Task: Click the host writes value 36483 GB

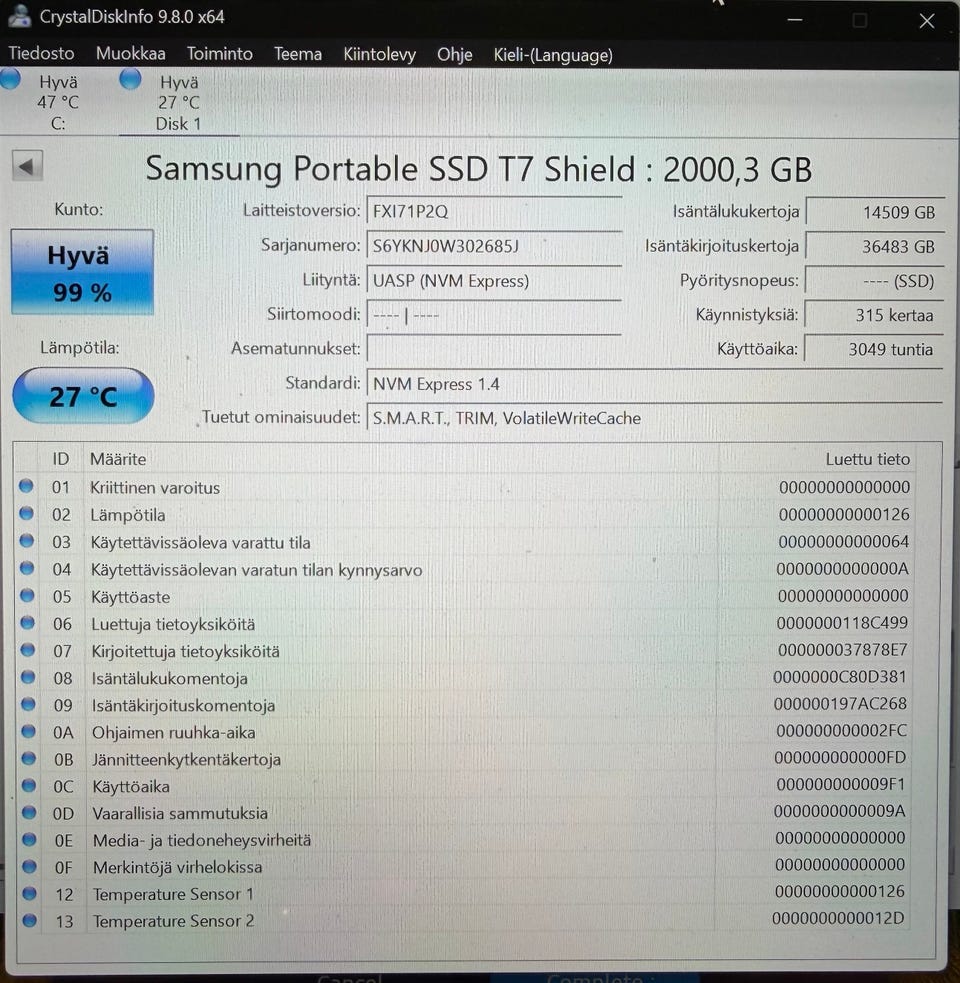Action: (x=875, y=246)
